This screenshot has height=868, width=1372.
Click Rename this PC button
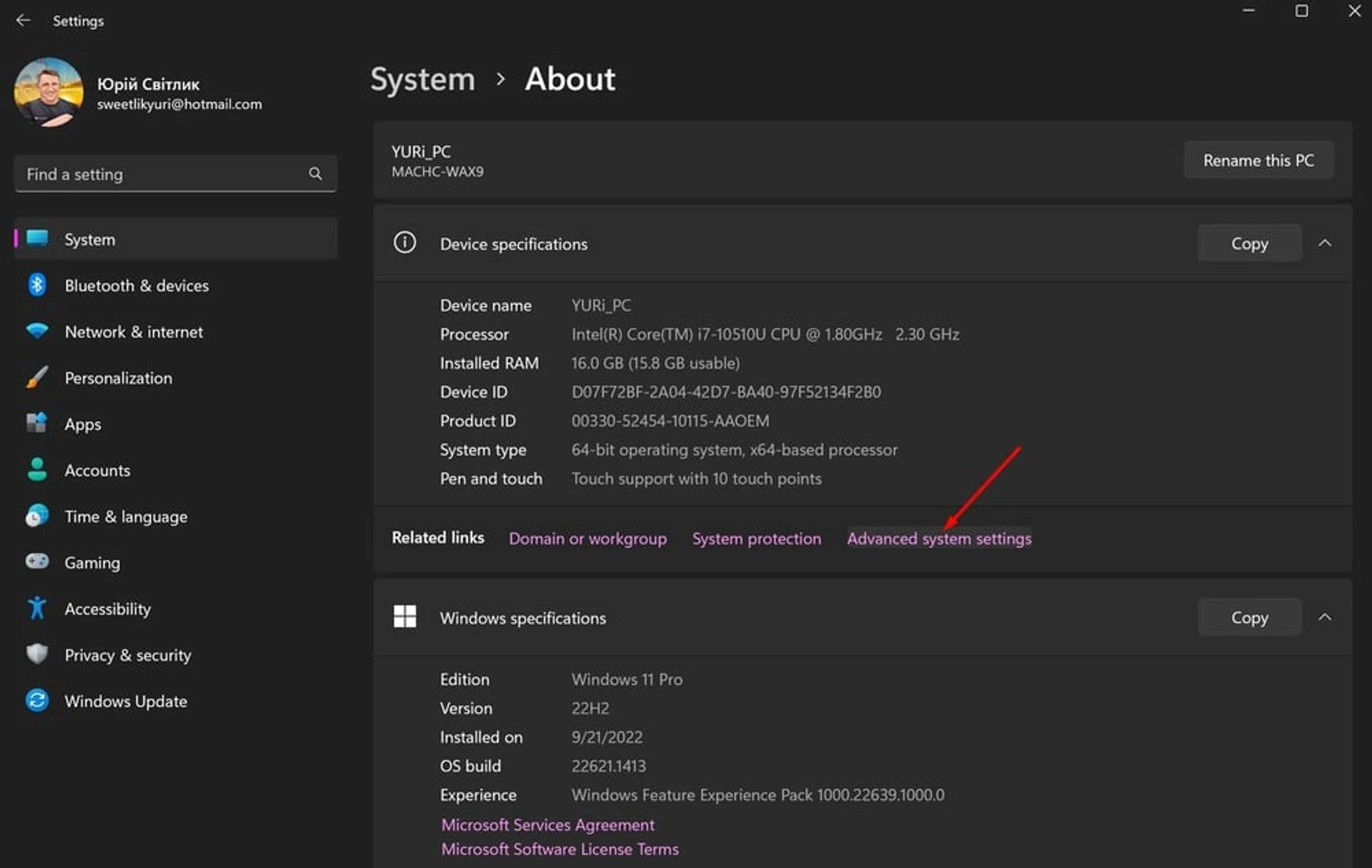point(1258,160)
